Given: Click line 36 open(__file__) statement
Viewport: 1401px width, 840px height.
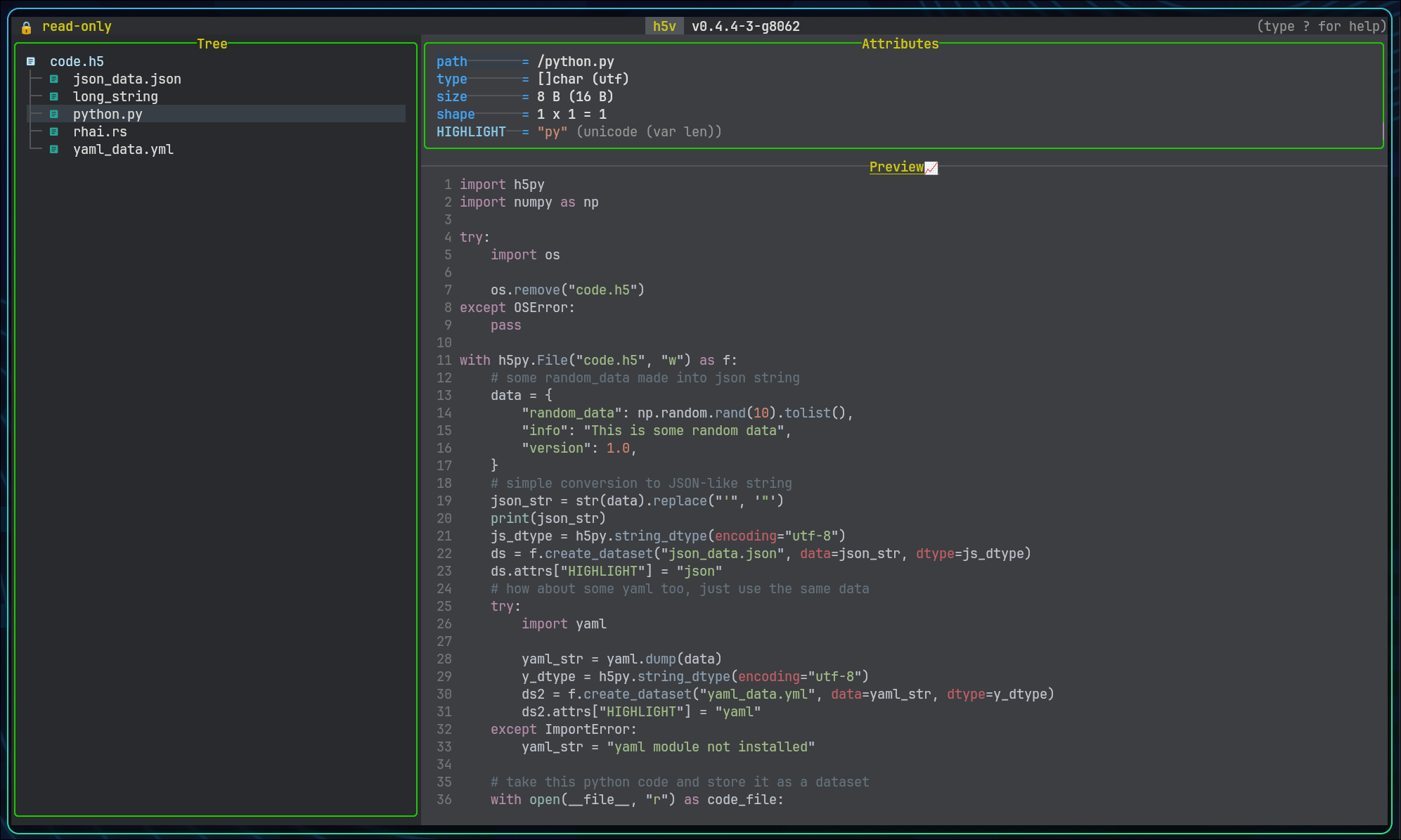Looking at the screenshot, I should 637,799.
